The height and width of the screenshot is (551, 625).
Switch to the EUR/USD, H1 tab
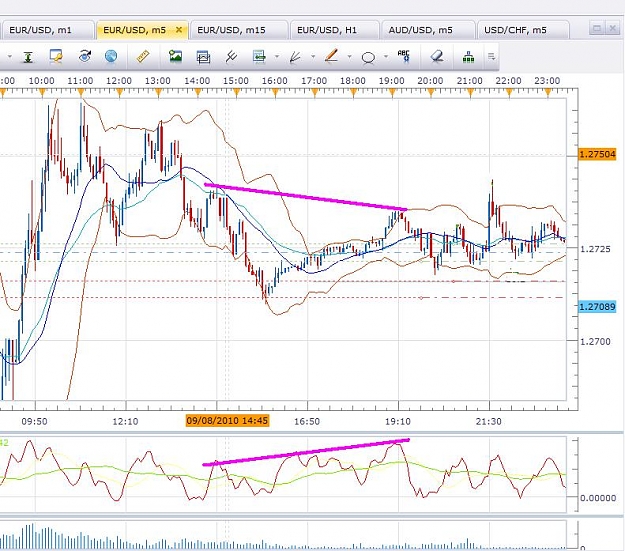click(335, 30)
